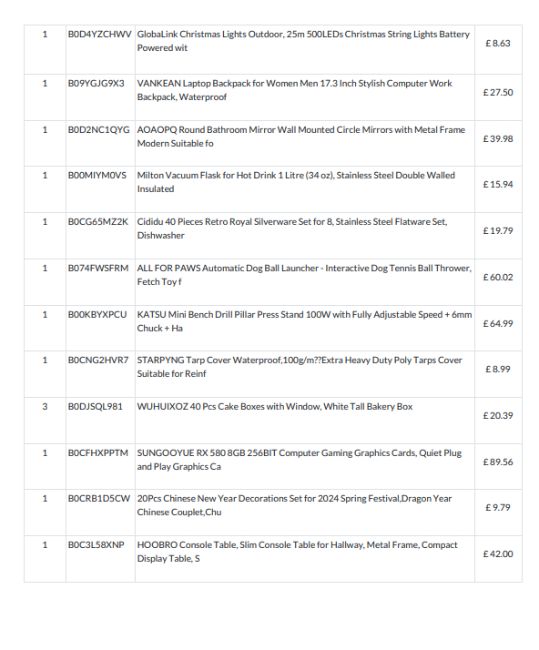This screenshot has width=539, height=650.
Task: Click the Cididu Silverware Set description
Action: [x=292, y=228]
